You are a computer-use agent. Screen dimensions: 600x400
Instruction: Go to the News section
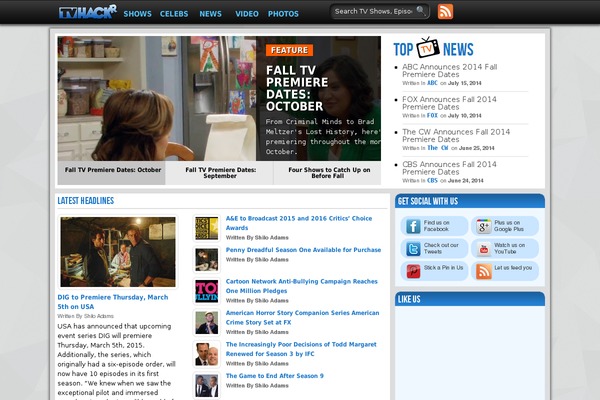click(210, 14)
